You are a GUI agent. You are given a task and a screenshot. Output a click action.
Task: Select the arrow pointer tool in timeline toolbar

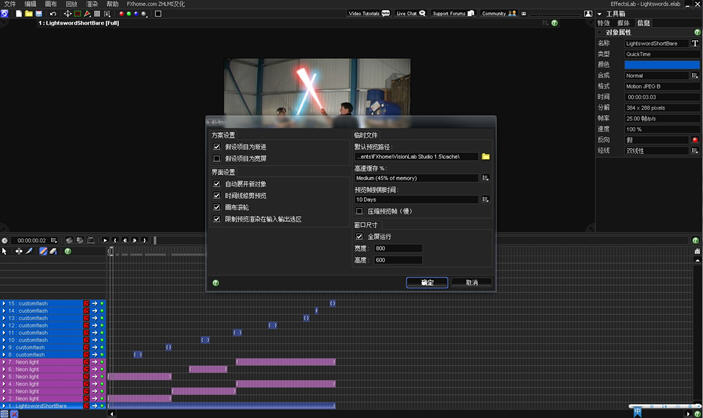tap(5, 251)
